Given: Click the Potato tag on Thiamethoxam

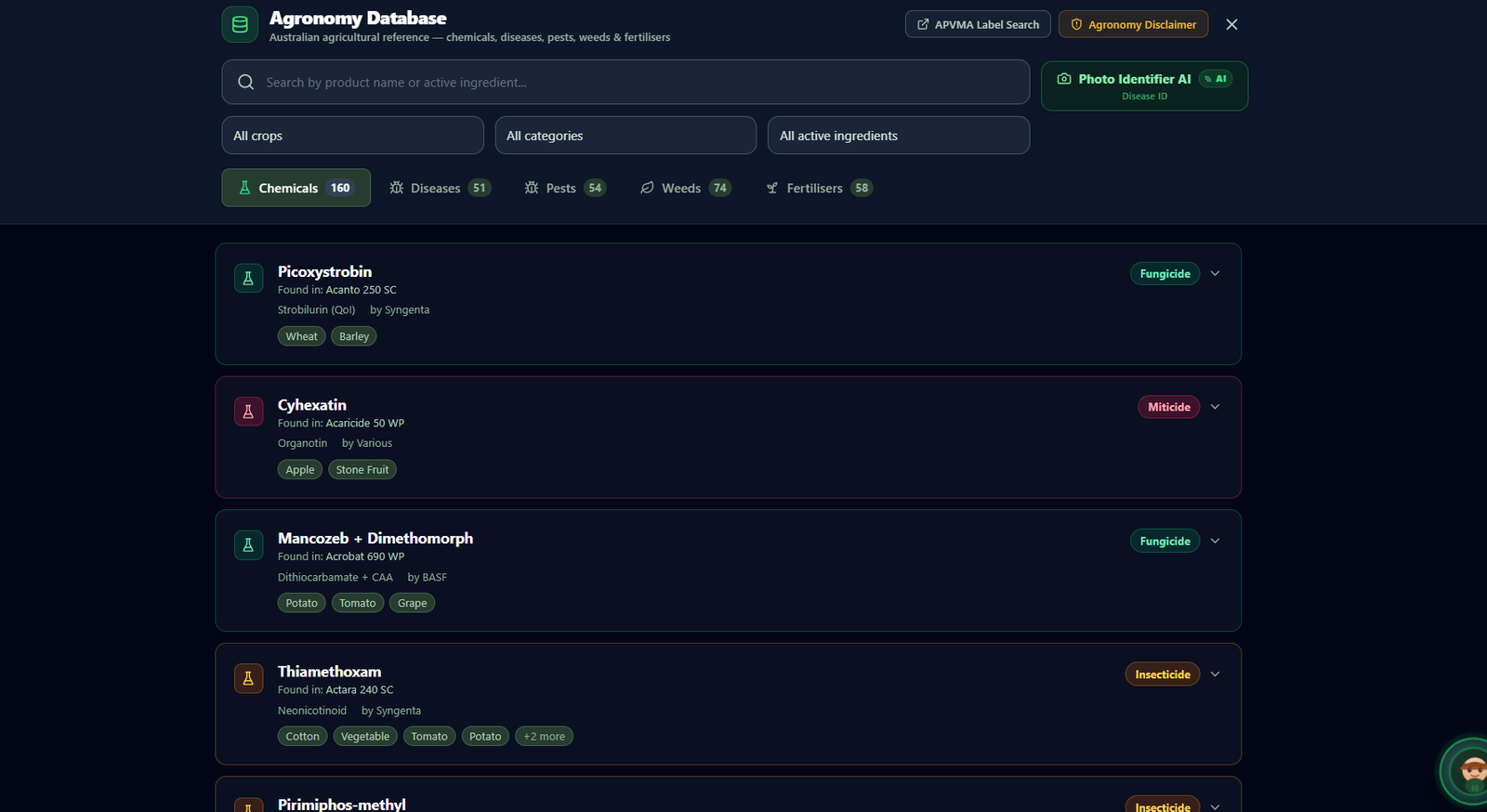Looking at the screenshot, I should (x=485, y=737).
